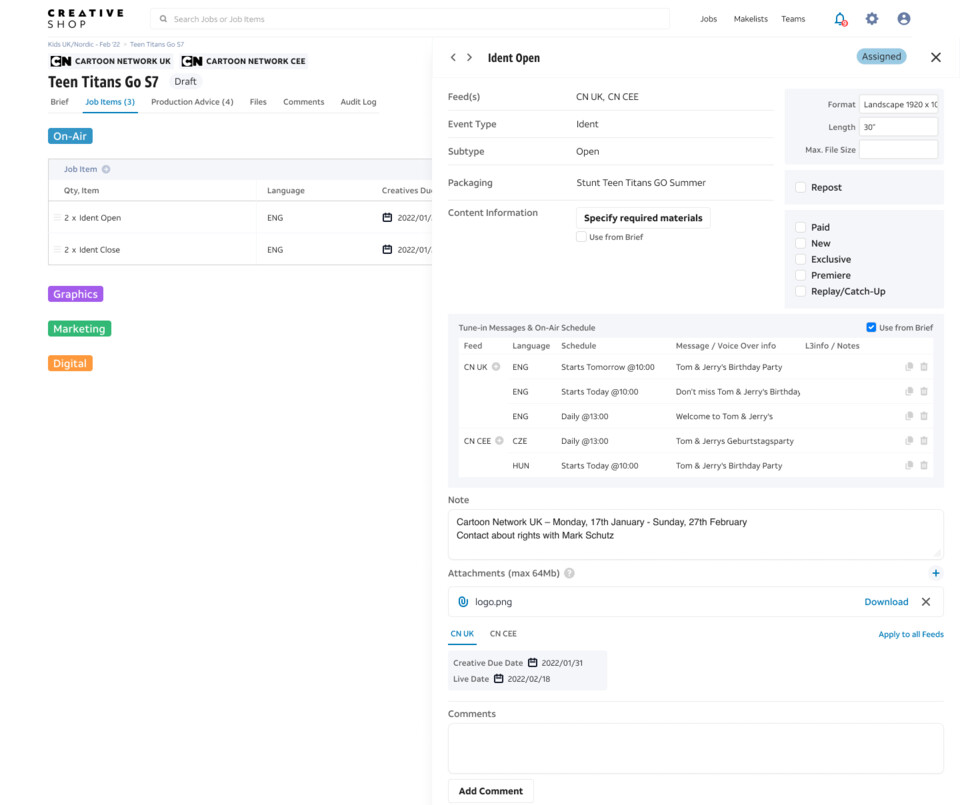Image resolution: width=960 pixels, height=805 pixels.
Task: Click the Comments text area
Action: tap(696, 748)
